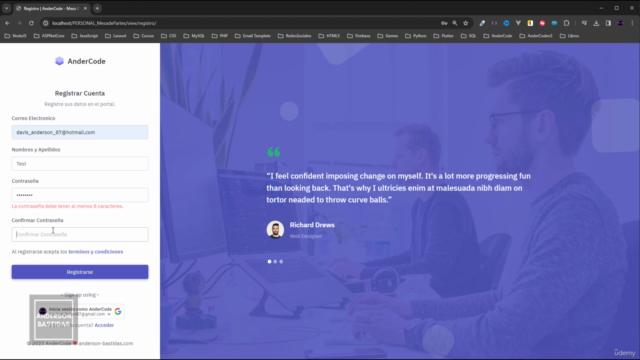Open the PHP bookmarks folder
This screenshot has width=640, height=360.
pyautogui.click(x=220, y=36)
